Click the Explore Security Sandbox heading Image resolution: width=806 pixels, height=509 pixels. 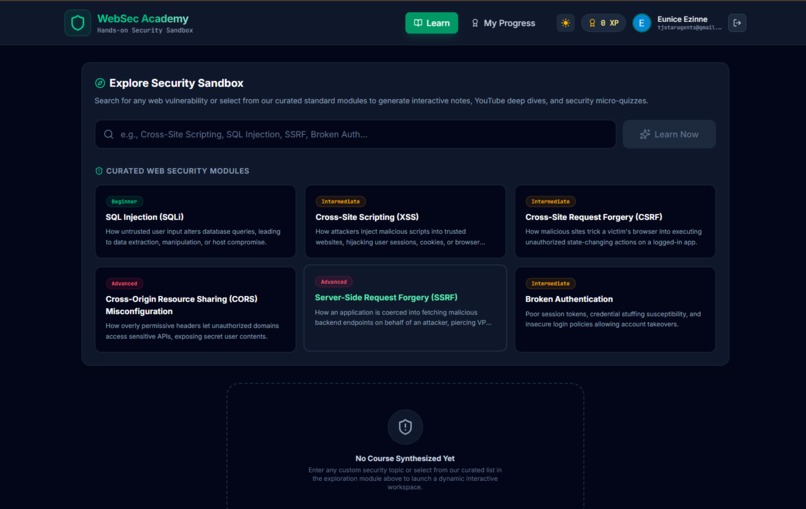[176, 83]
